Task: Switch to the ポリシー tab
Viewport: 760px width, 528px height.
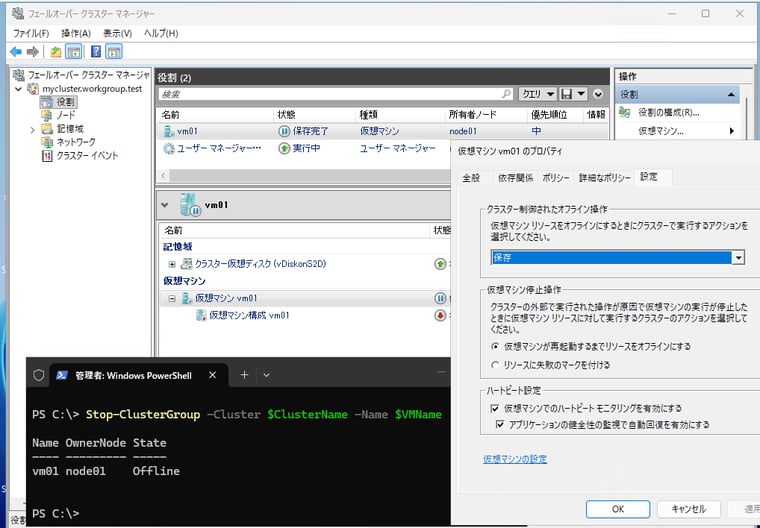Action: pos(556,178)
